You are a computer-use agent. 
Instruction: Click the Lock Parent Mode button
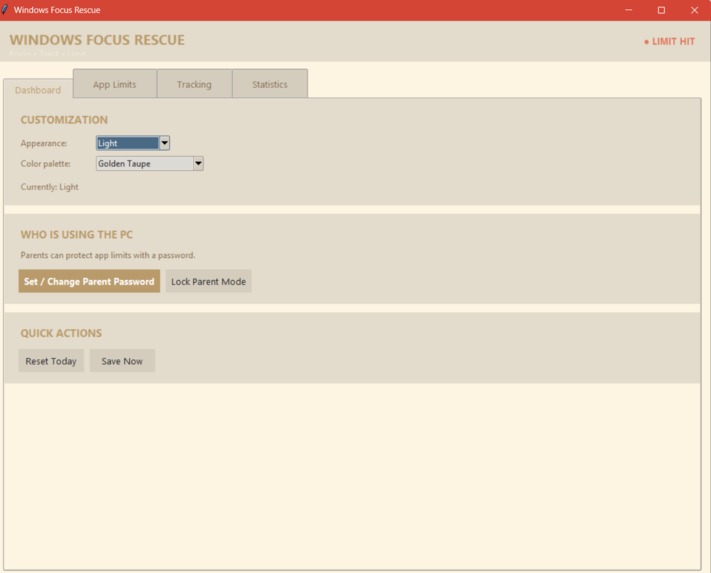coord(209,281)
